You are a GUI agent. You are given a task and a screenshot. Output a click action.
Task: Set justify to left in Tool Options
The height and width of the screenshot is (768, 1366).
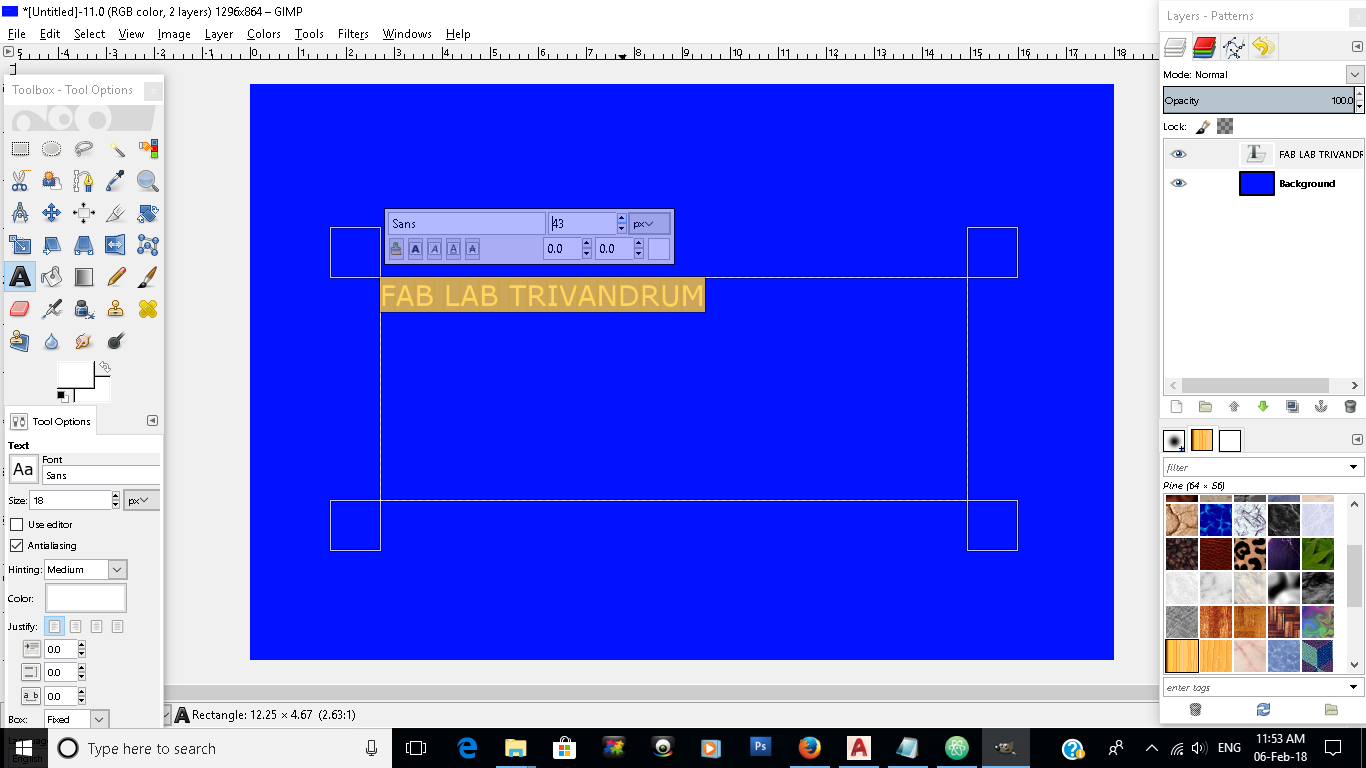pyautogui.click(x=54, y=626)
